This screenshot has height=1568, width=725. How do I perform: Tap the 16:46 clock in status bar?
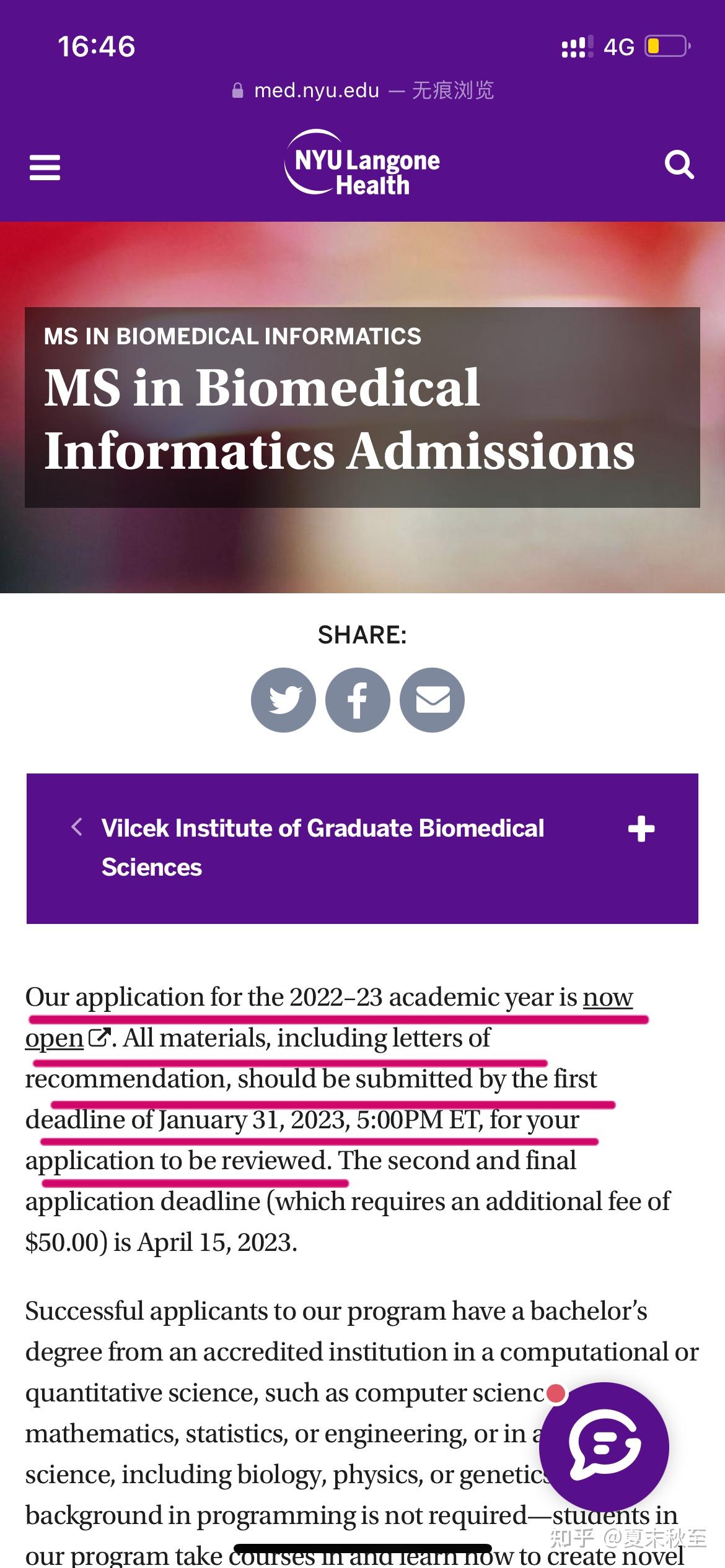tap(97, 46)
